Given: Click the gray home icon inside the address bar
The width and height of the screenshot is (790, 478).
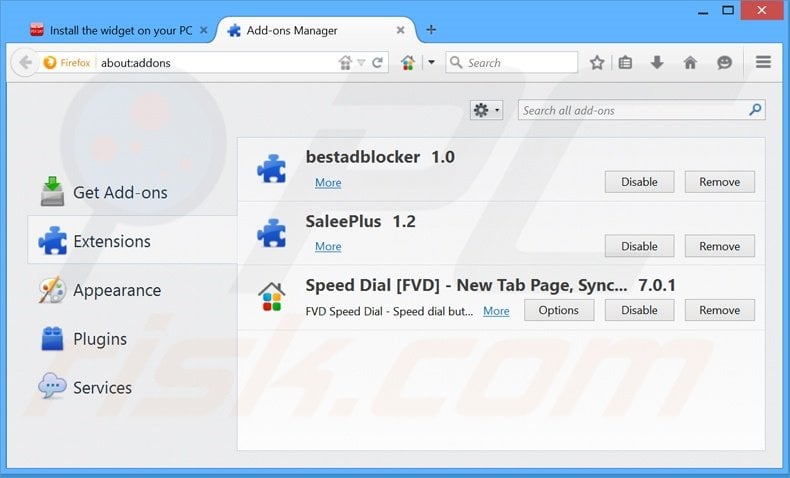Looking at the screenshot, I should pos(345,63).
